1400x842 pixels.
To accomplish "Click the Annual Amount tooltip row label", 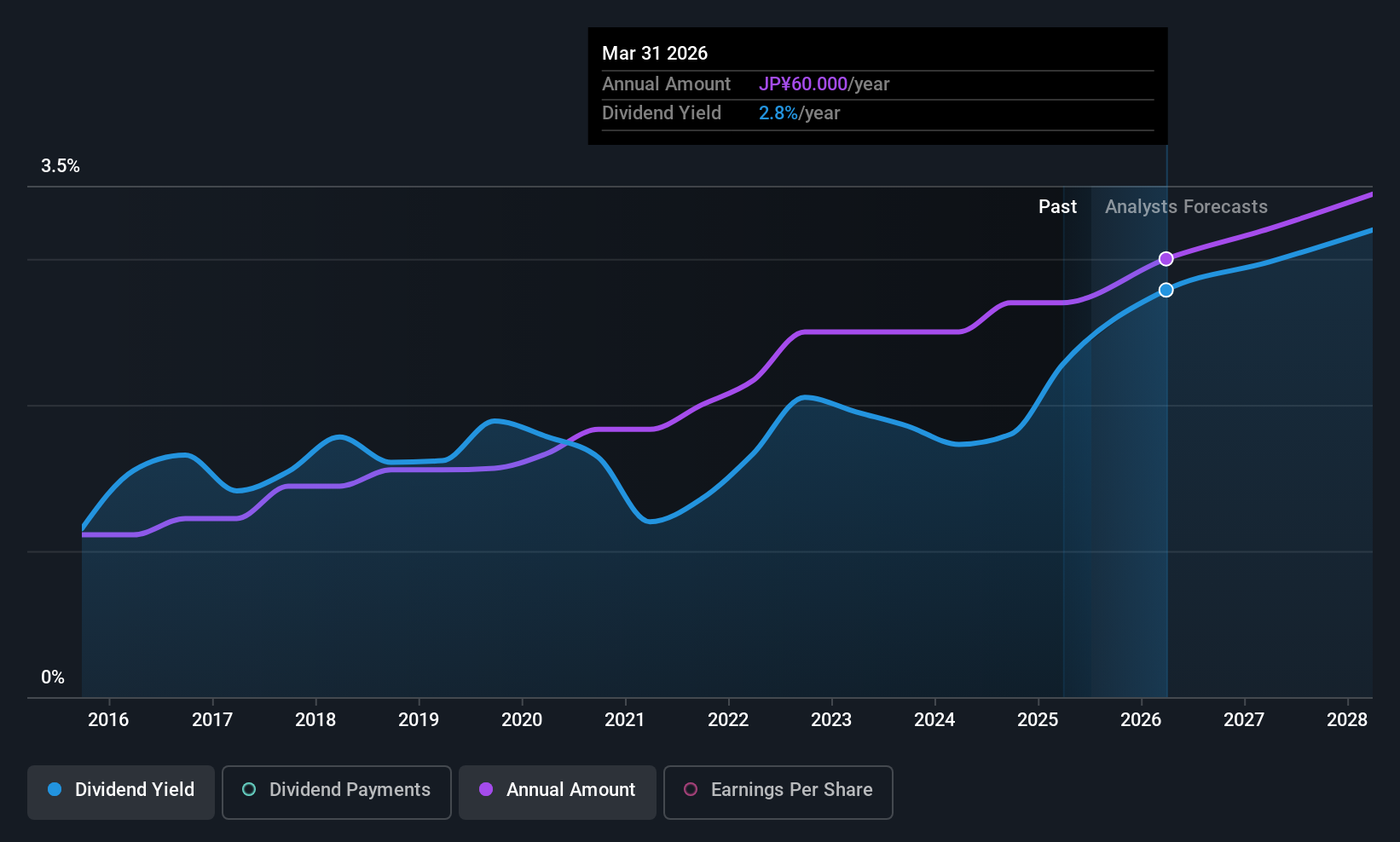I will pos(666,84).
